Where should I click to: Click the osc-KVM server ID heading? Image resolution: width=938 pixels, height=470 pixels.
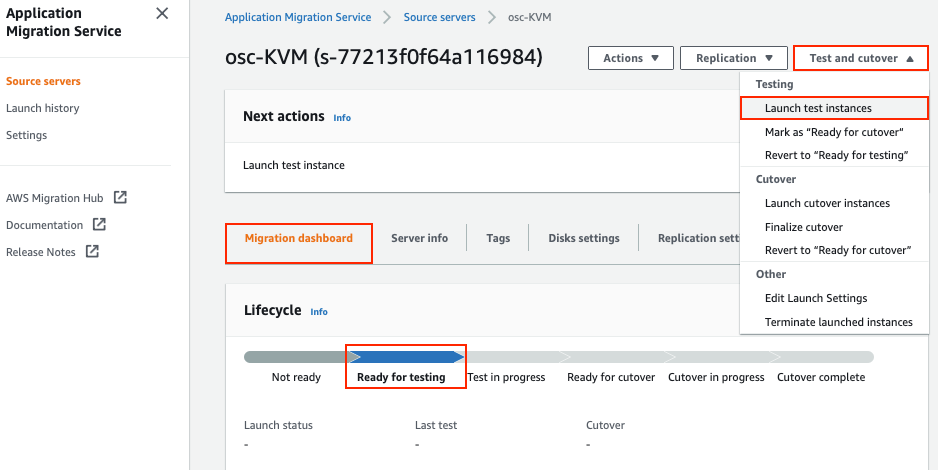tap(383, 57)
